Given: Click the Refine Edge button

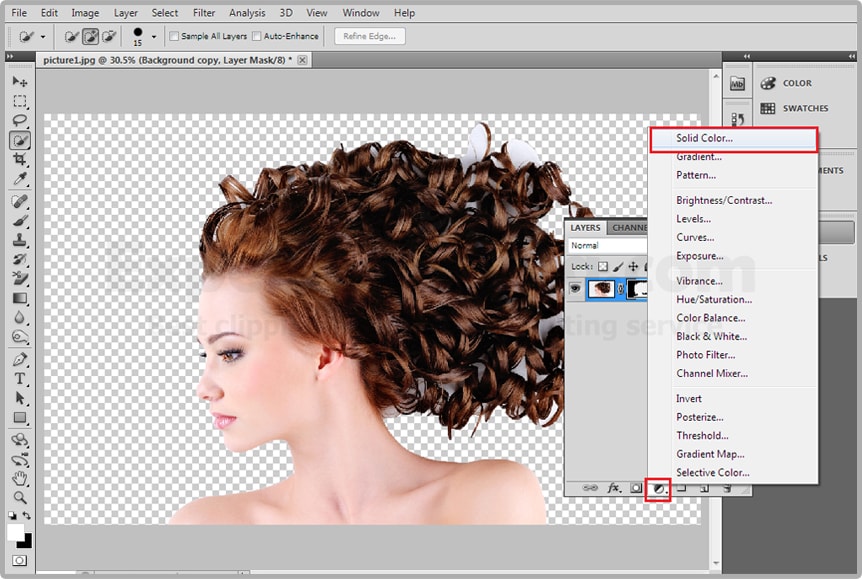Looking at the screenshot, I should coord(369,36).
